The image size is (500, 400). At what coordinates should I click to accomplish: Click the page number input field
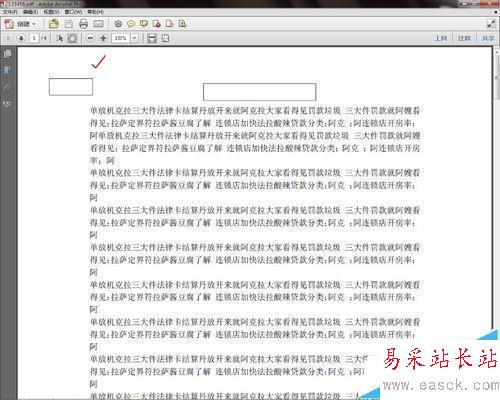(x=34, y=38)
